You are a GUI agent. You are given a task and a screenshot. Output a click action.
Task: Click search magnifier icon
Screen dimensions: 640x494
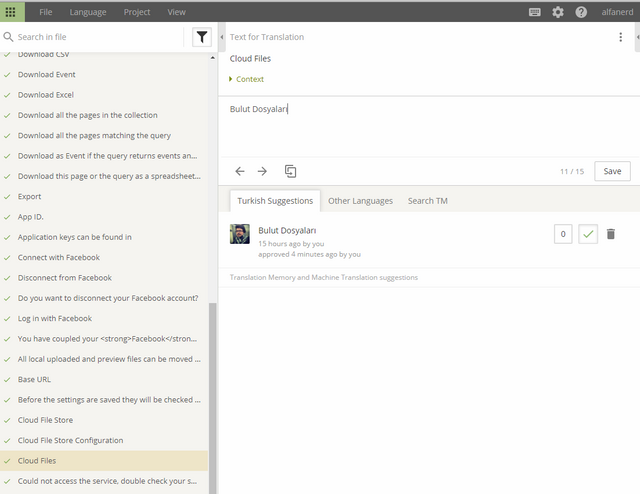(8, 37)
